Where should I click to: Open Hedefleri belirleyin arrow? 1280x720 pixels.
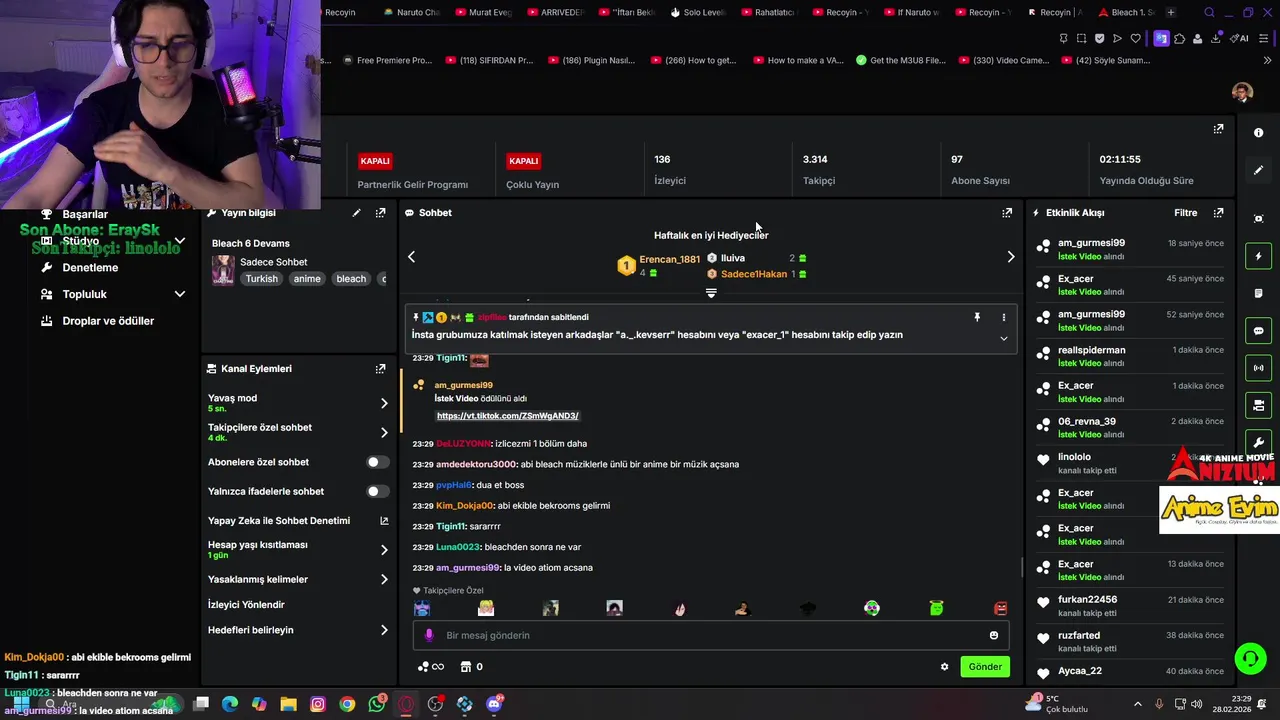(x=384, y=630)
